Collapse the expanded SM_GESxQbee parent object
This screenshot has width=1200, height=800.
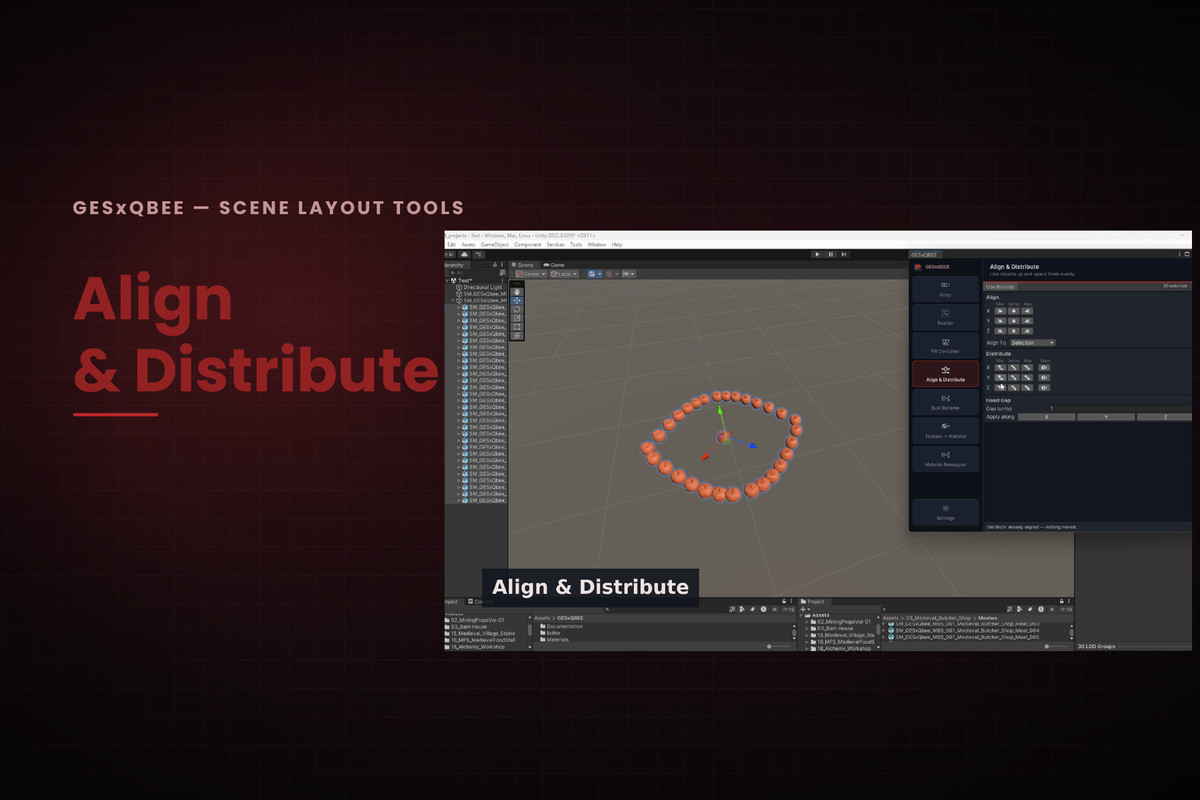pyautogui.click(x=453, y=300)
